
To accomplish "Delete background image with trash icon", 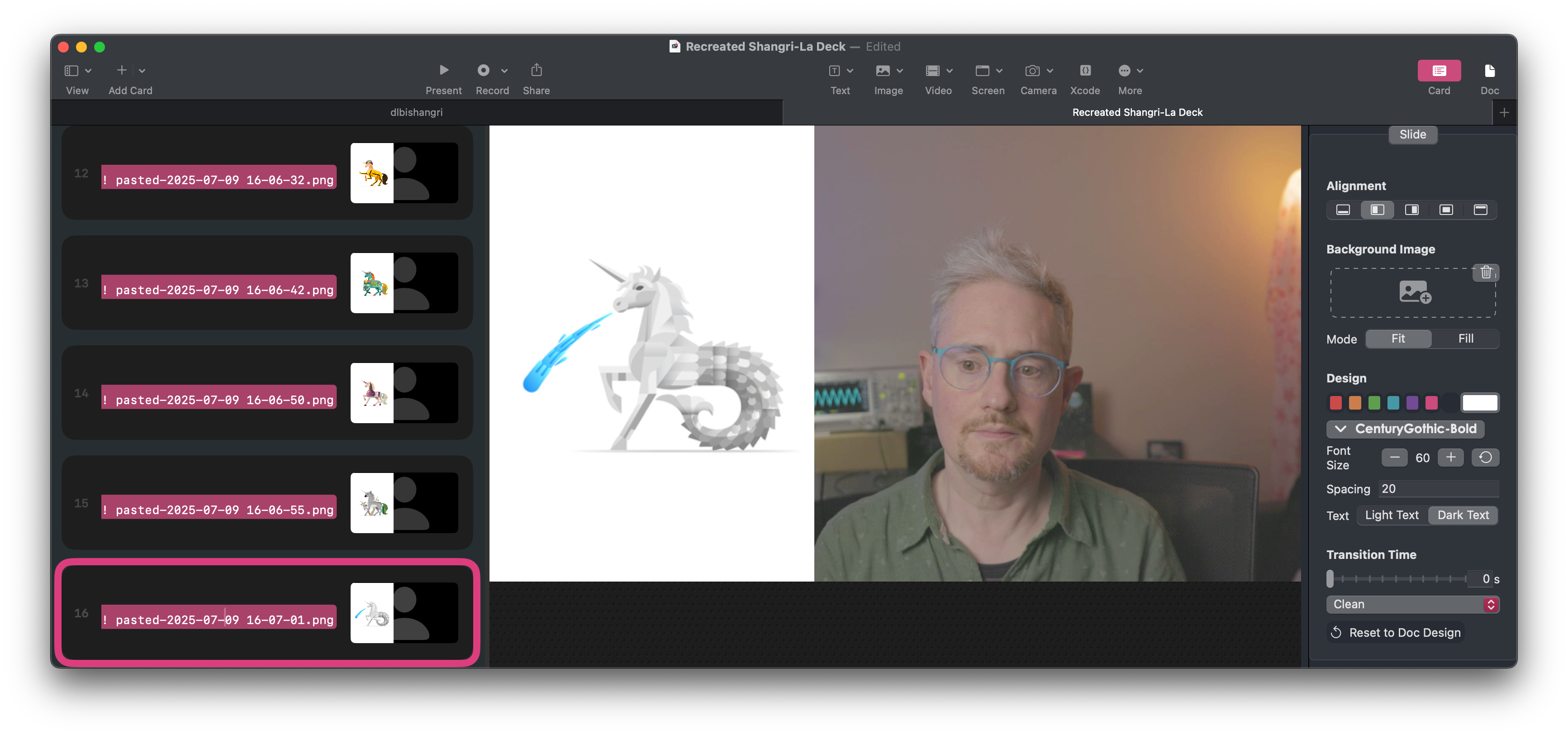I will point(1486,272).
